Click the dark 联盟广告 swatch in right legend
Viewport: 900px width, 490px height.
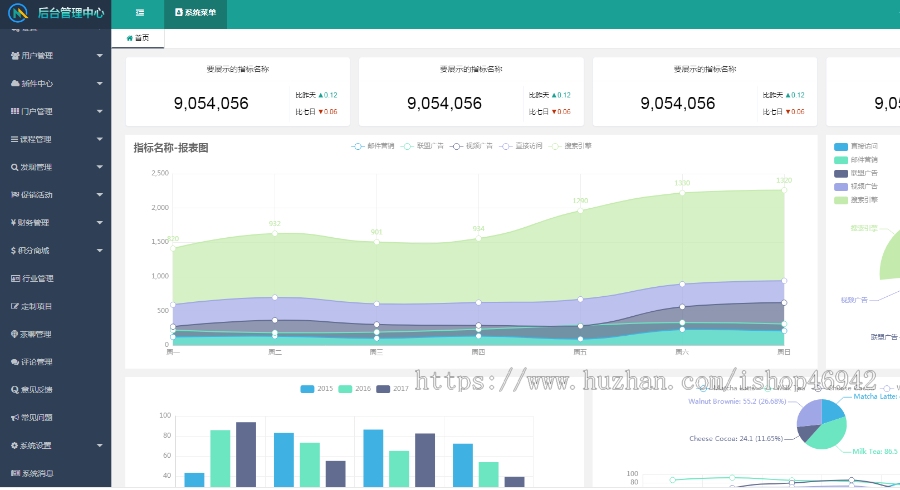841,173
